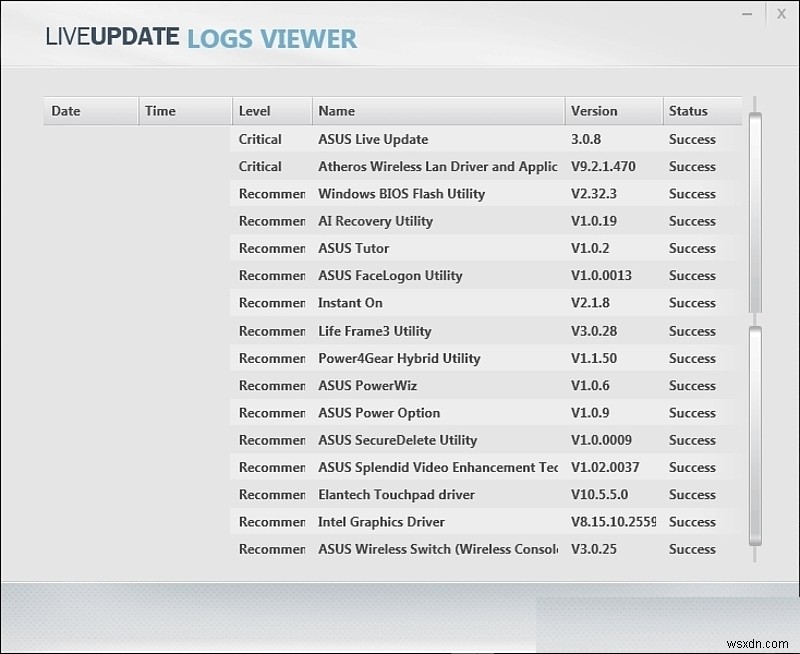Click version V9.2.1.470 cell
This screenshot has width=800, height=654.
coord(603,166)
